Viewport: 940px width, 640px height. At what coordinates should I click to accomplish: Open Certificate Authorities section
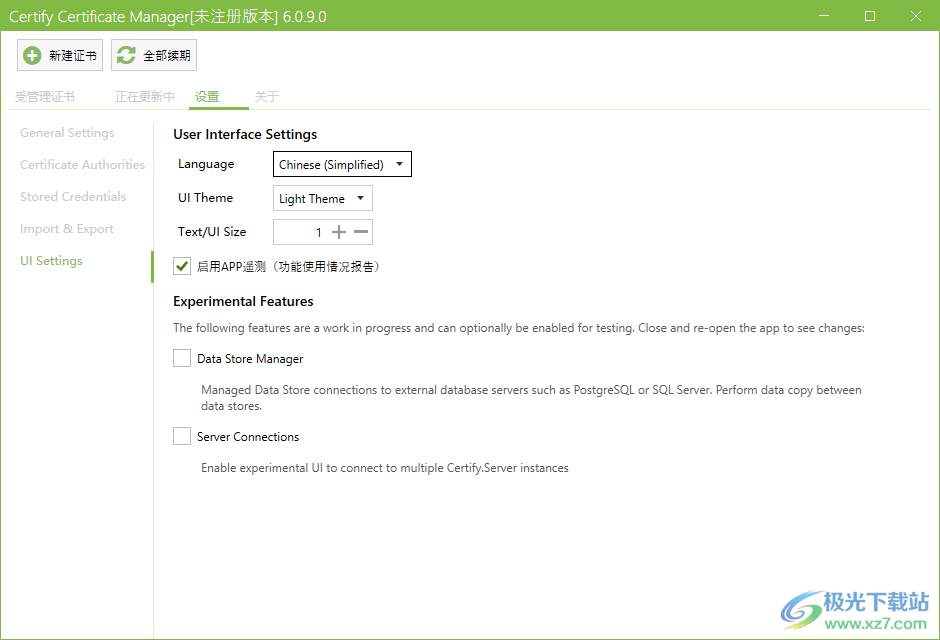point(82,165)
